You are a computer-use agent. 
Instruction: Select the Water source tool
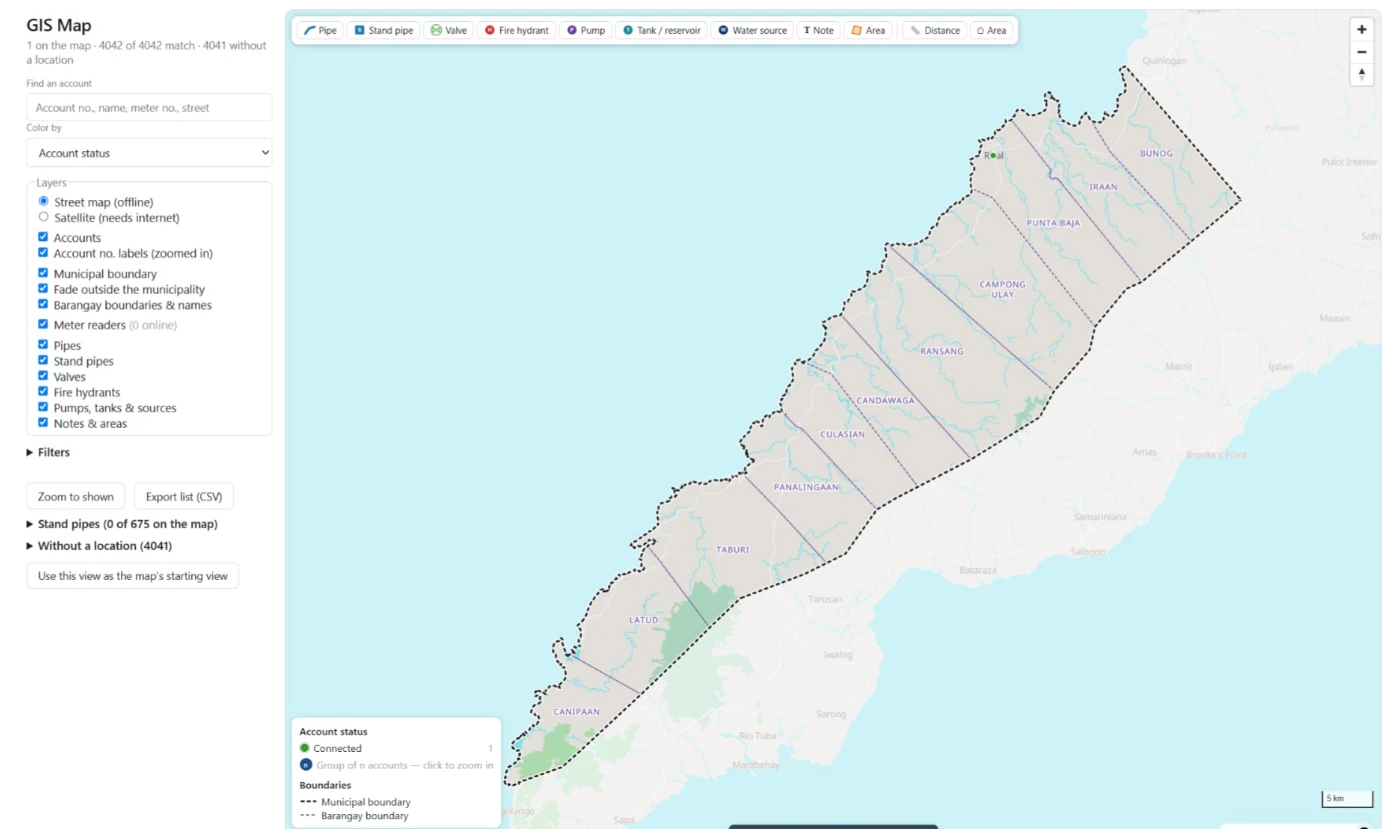point(752,31)
